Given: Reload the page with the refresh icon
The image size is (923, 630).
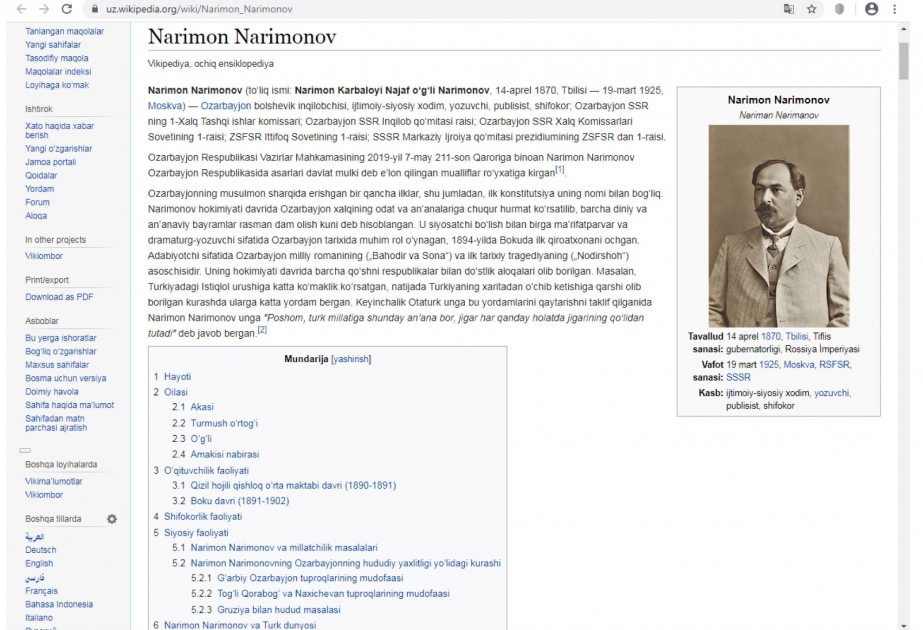Looking at the screenshot, I should point(67,9).
